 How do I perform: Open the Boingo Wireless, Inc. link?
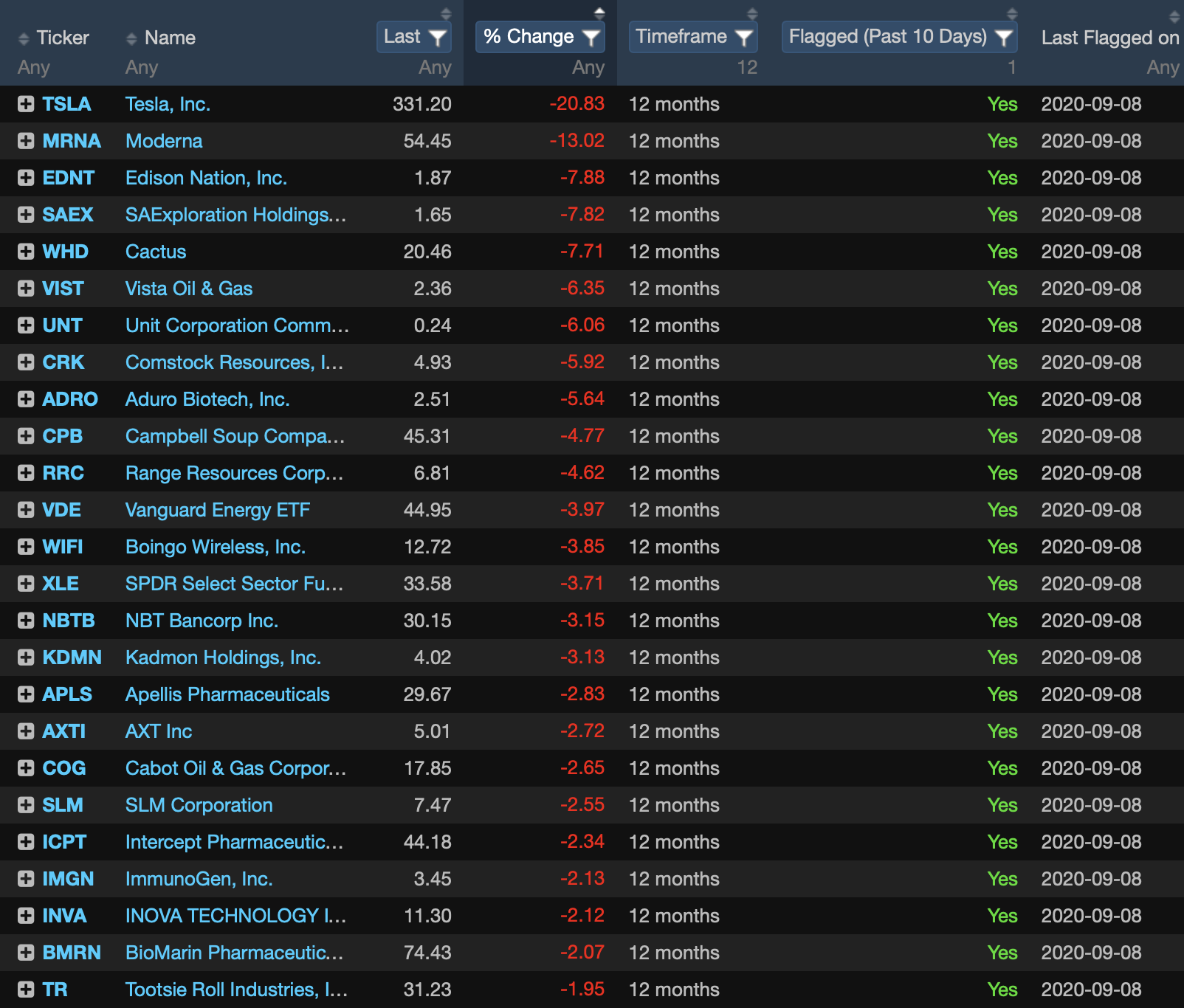(x=216, y=547)
